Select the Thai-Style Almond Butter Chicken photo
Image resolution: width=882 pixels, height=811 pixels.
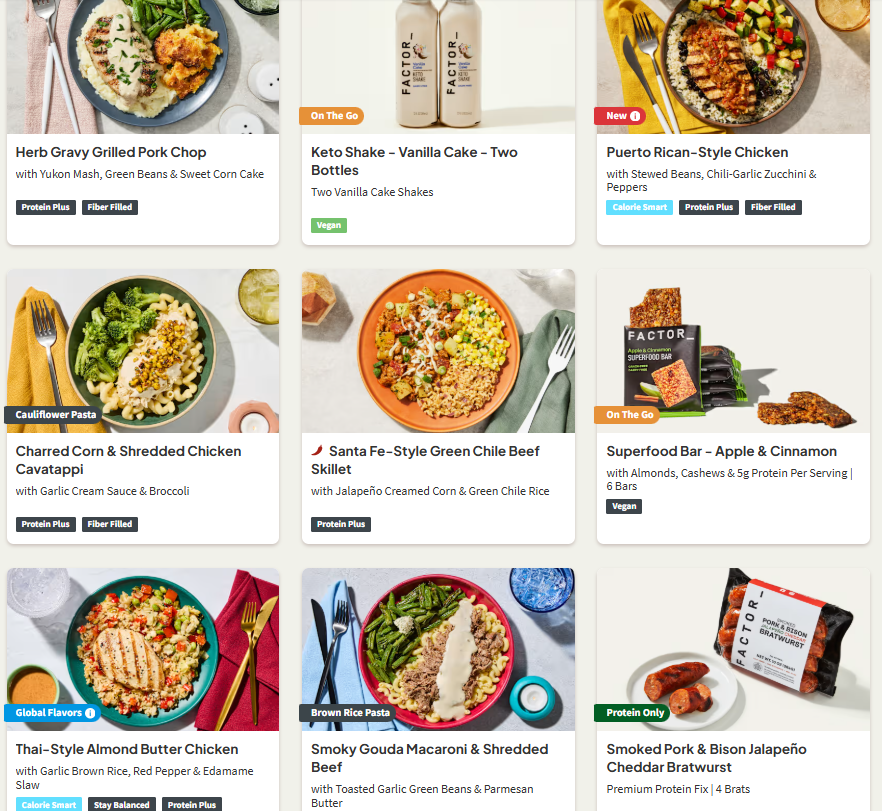click(x=143, y=650)
